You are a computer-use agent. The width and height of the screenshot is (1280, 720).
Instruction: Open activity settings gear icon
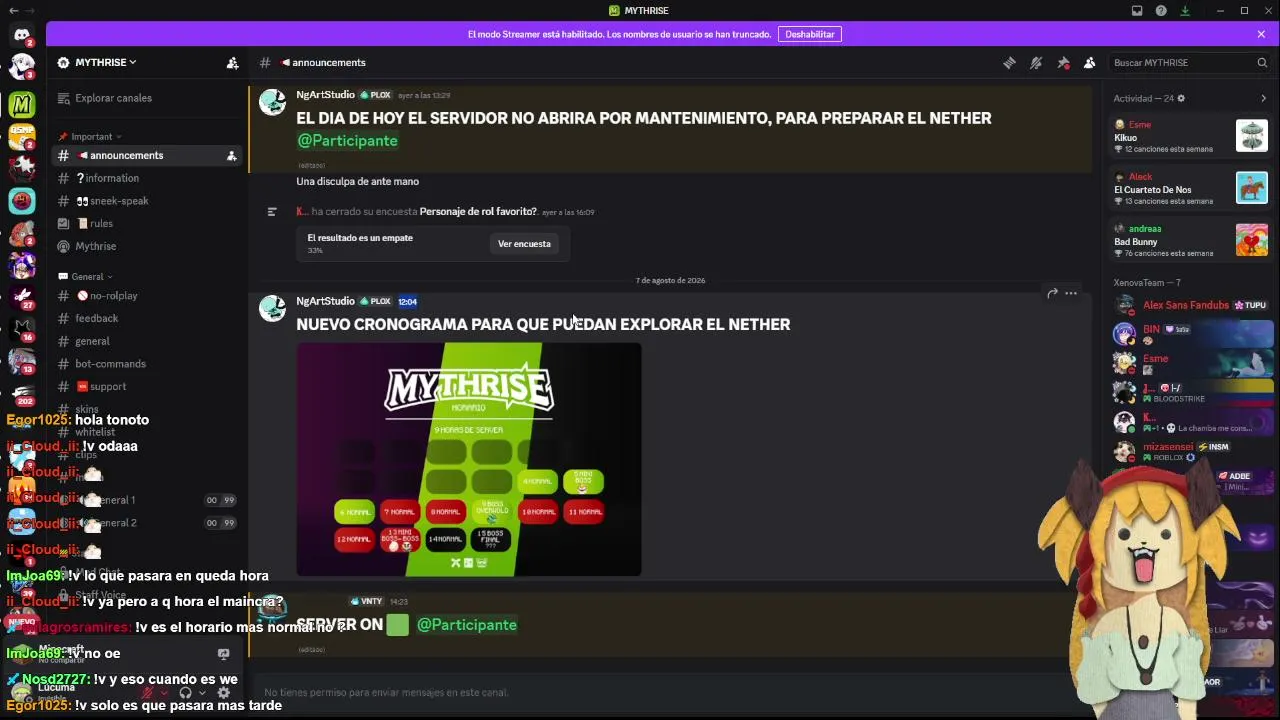click(x=1181, y=99)
